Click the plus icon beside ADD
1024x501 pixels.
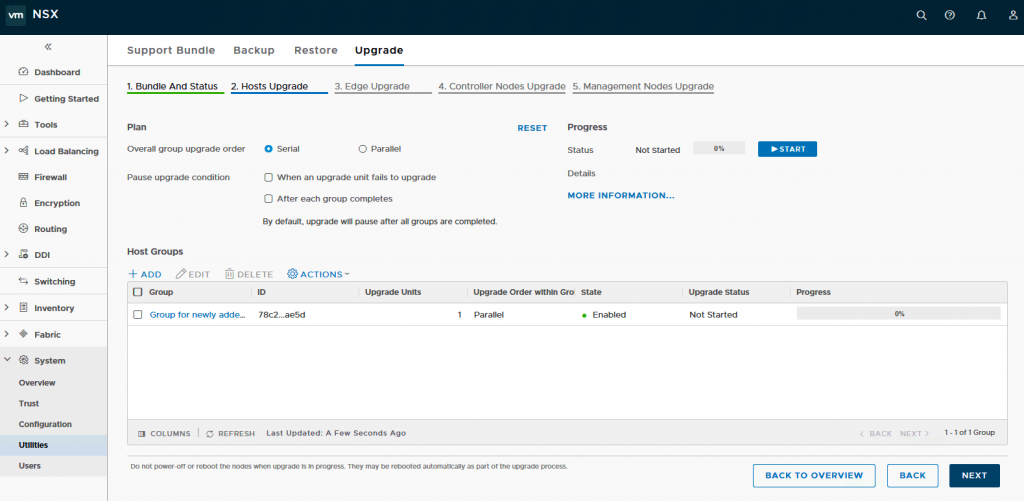[133, 274]
